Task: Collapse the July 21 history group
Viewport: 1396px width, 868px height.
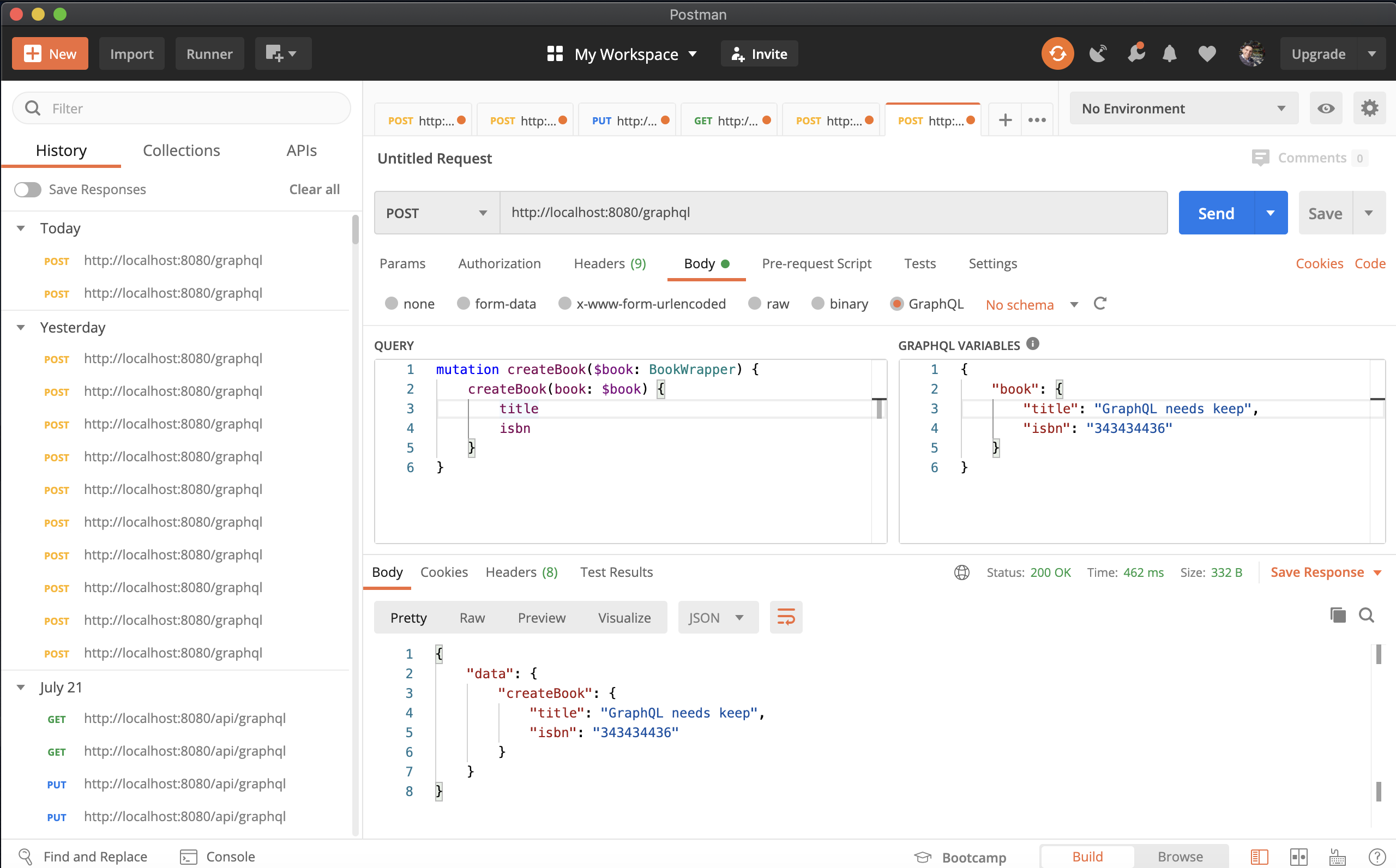Action: pos(21,688)
